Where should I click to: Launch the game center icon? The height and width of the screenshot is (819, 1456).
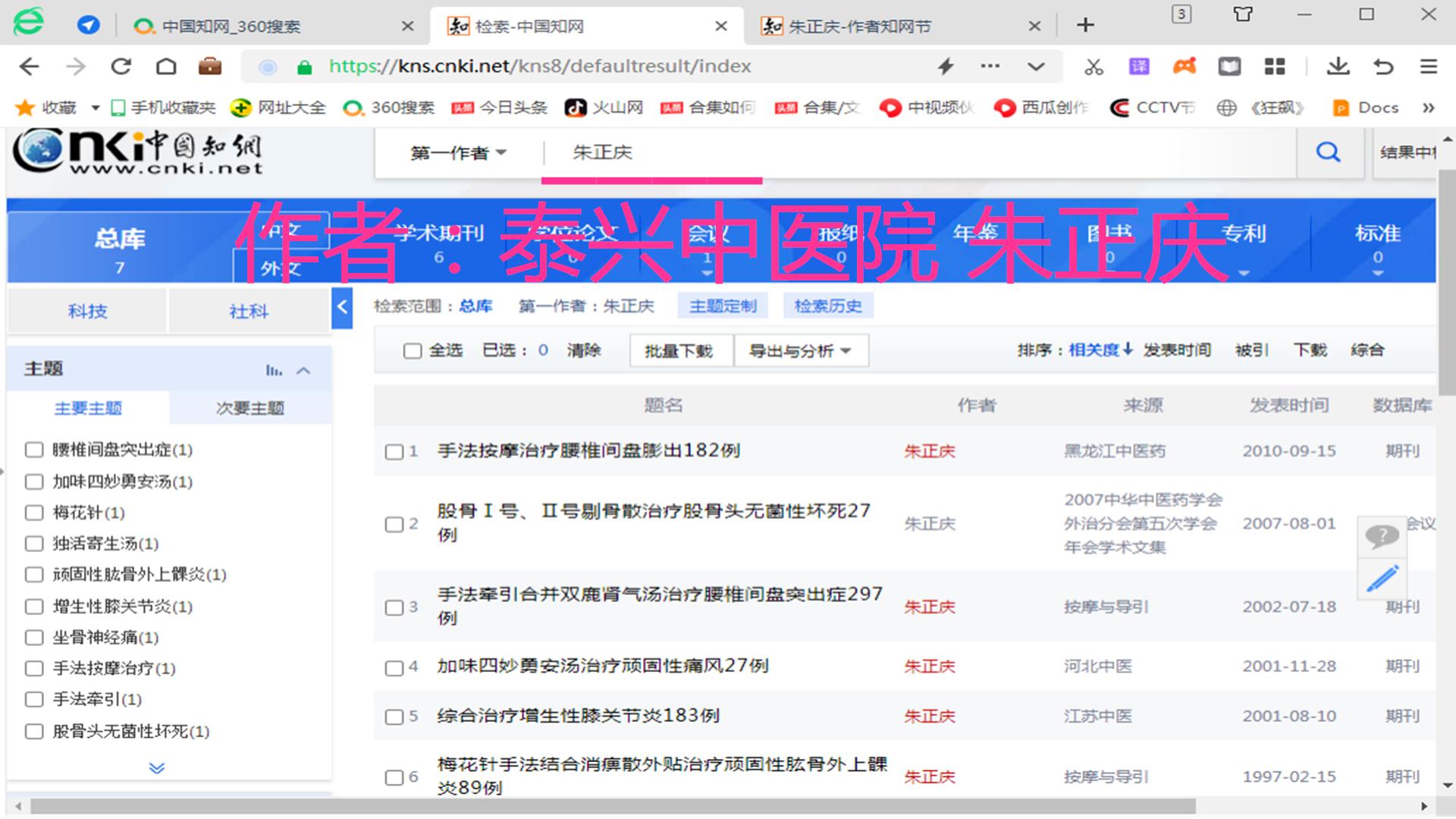1185,66
